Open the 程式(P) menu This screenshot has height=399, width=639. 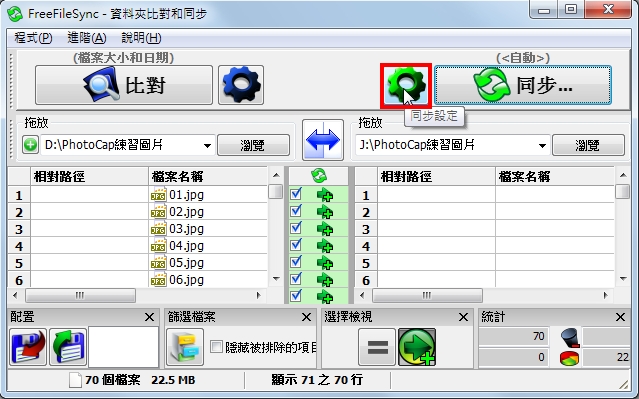[33, 38]
